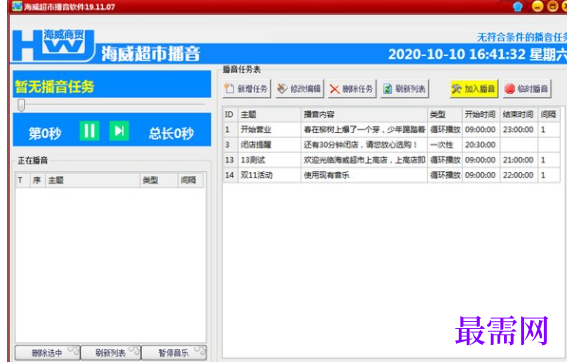Click the 新增任务 button to add a task

pyautogui.click(x=247, y=89)
